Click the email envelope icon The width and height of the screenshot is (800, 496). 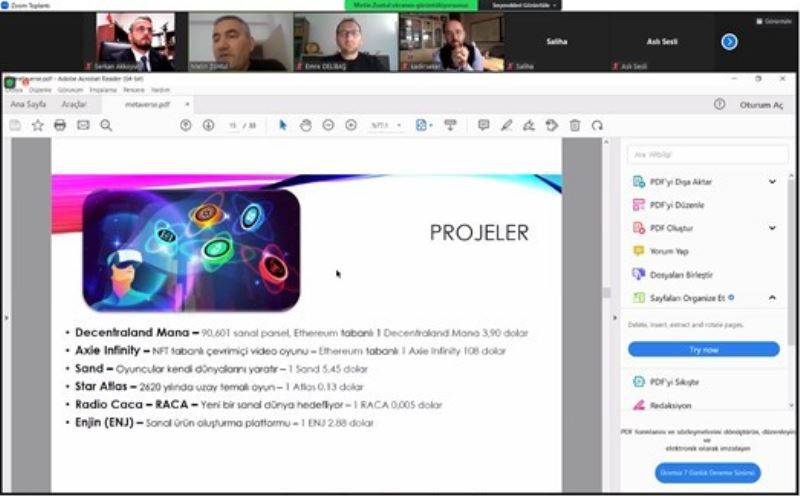[83, 125]
